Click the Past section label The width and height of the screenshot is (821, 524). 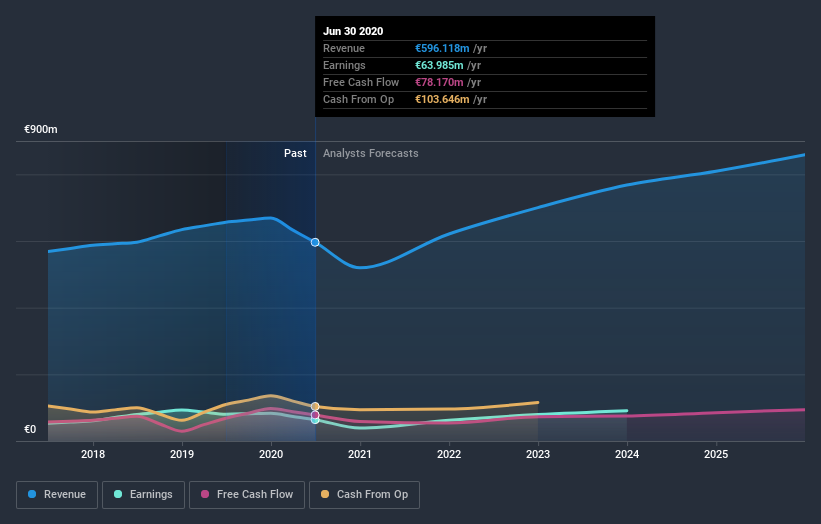[x=295, y=153]
